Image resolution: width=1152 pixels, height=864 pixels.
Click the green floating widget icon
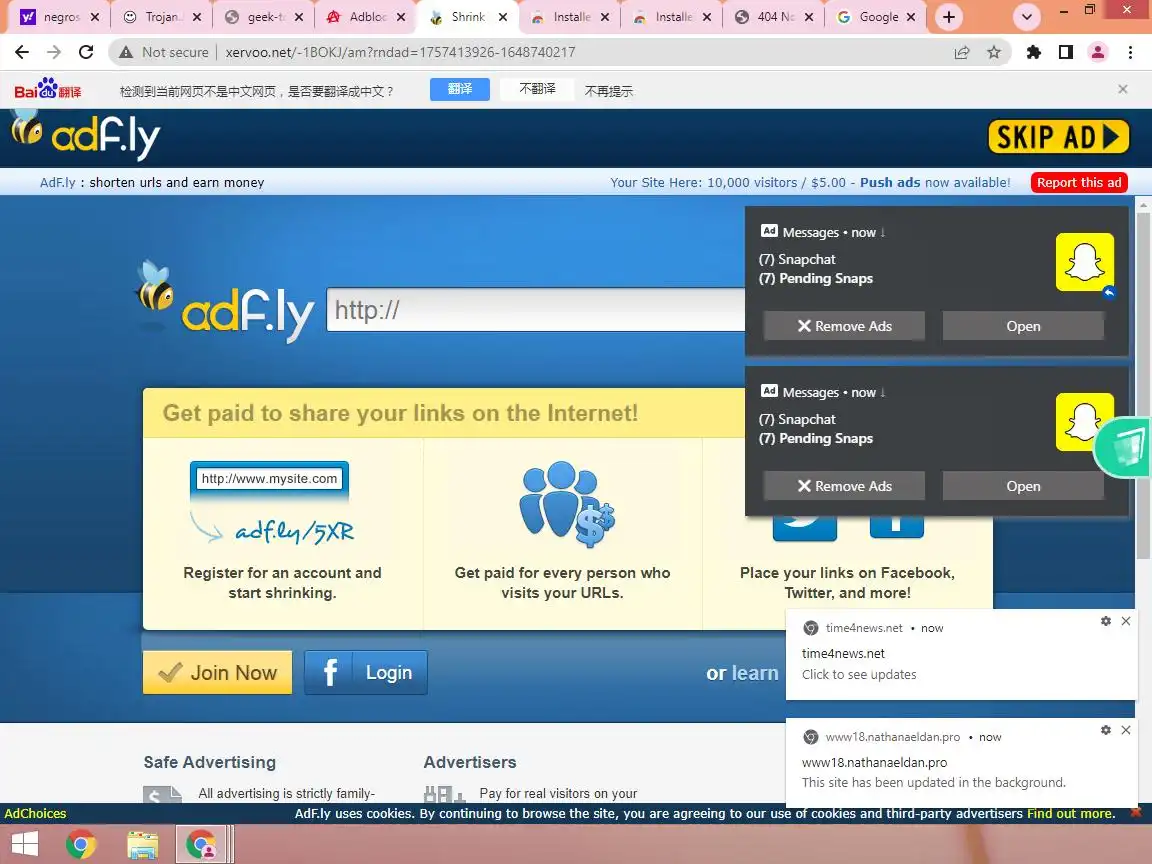pos(1124,447)
